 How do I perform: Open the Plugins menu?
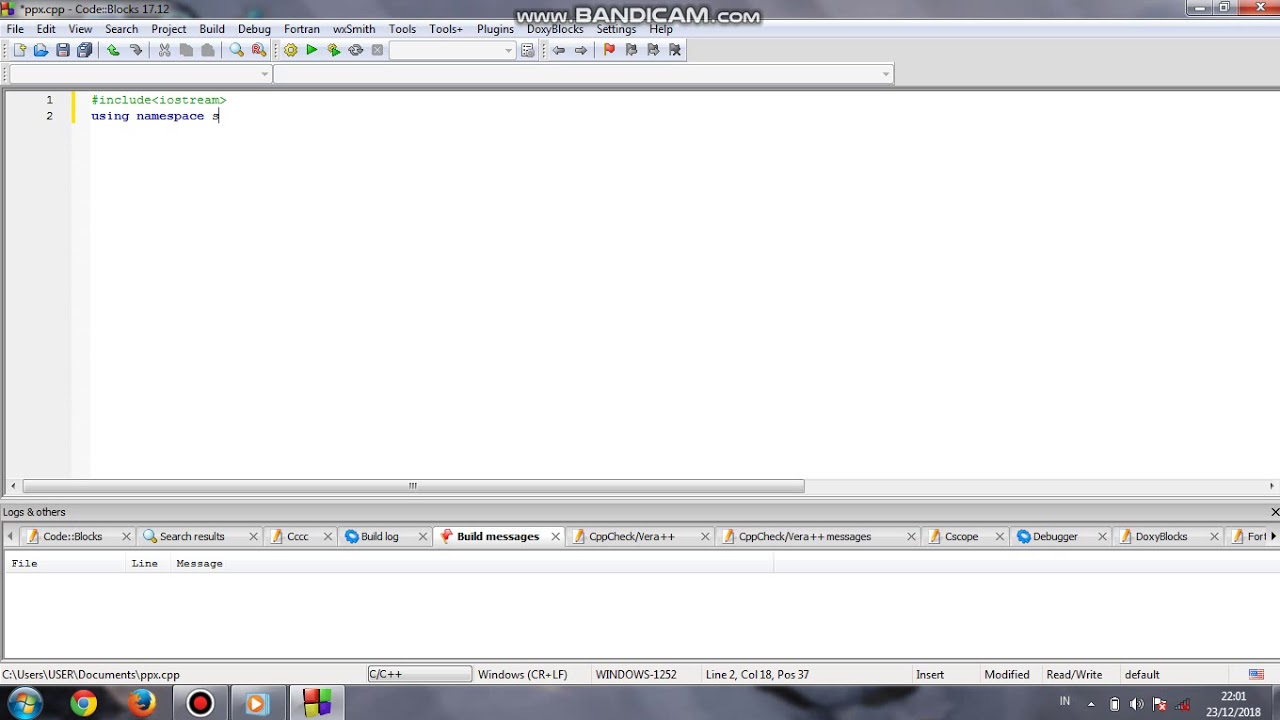[x=495, y=29]
